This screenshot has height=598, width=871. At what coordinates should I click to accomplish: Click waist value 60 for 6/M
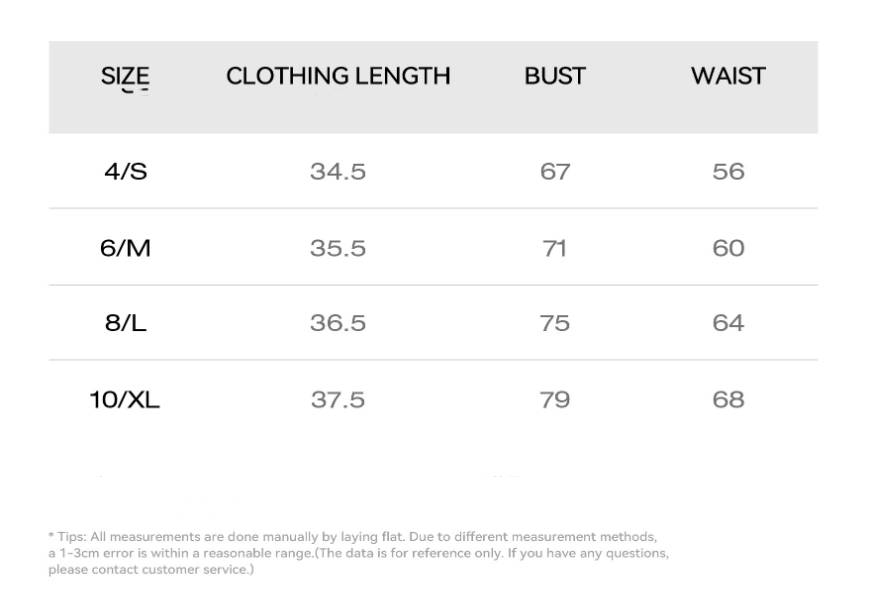pos(729,248)
